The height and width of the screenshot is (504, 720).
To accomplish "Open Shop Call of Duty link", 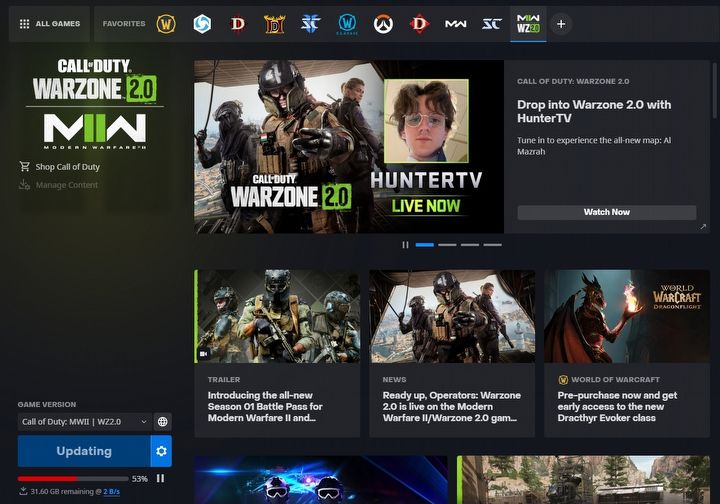I will tap(67, 167).
